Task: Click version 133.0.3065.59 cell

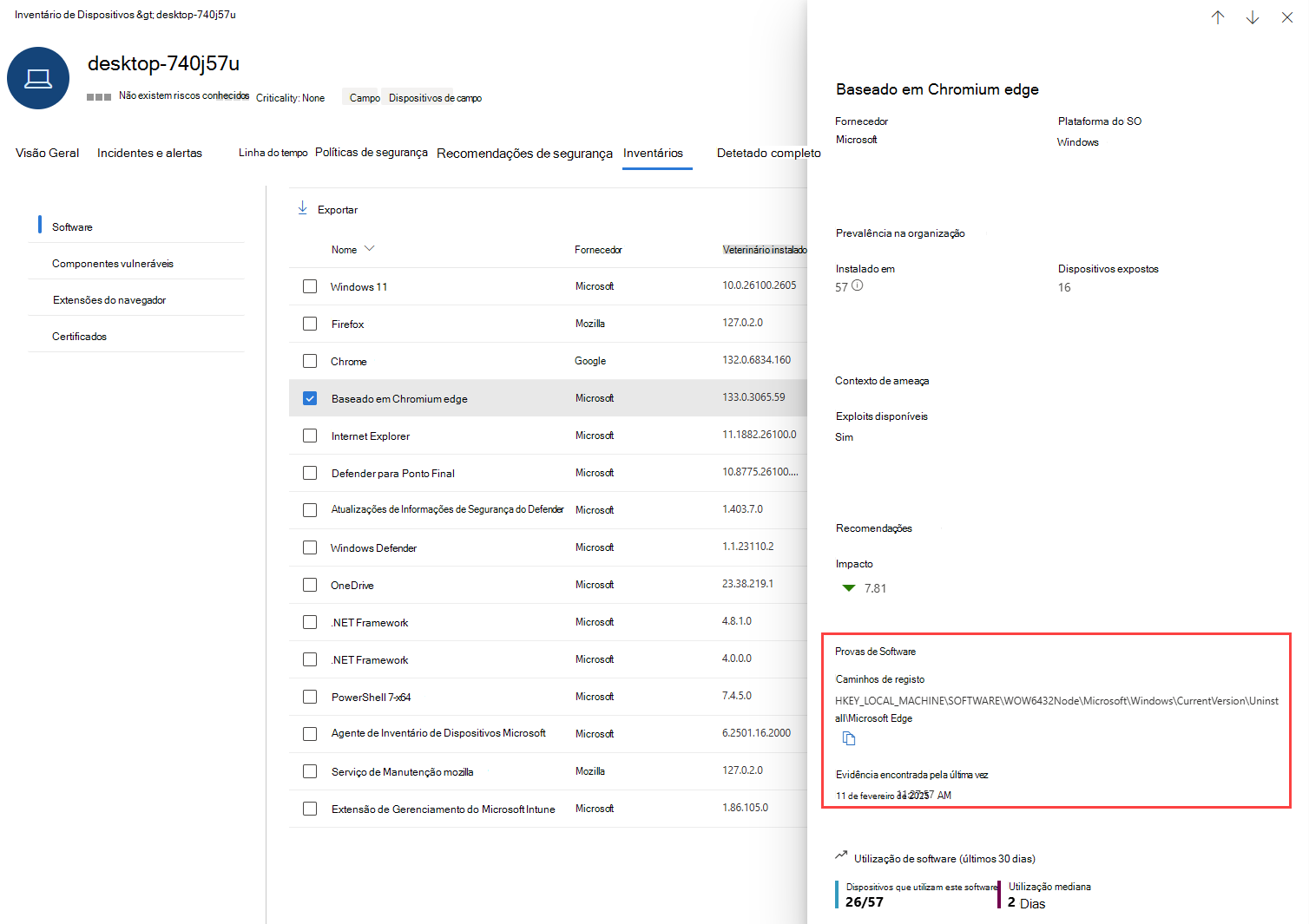Action: [x=754, y=397]
